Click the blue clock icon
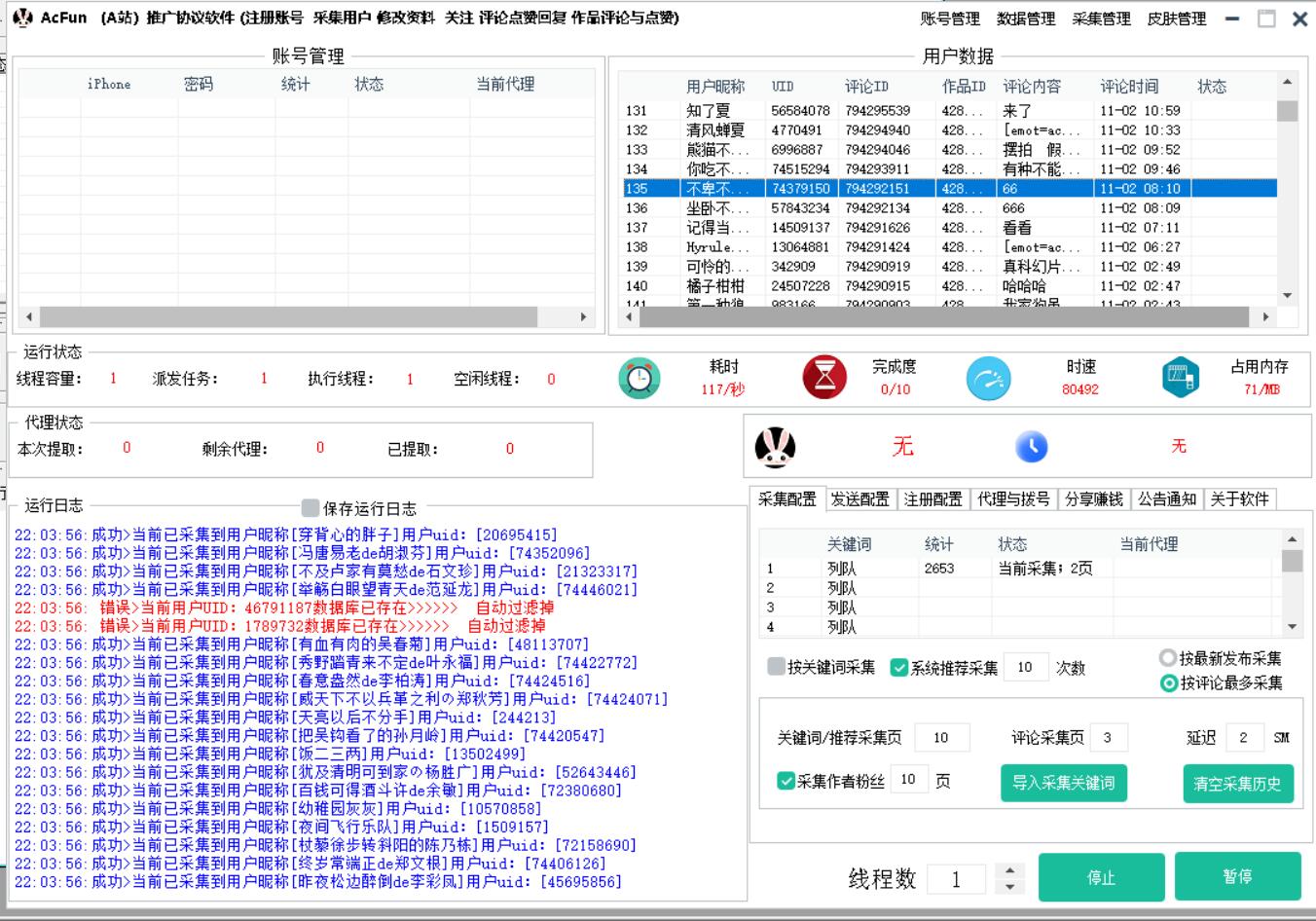 click(x=1031, y=447)
